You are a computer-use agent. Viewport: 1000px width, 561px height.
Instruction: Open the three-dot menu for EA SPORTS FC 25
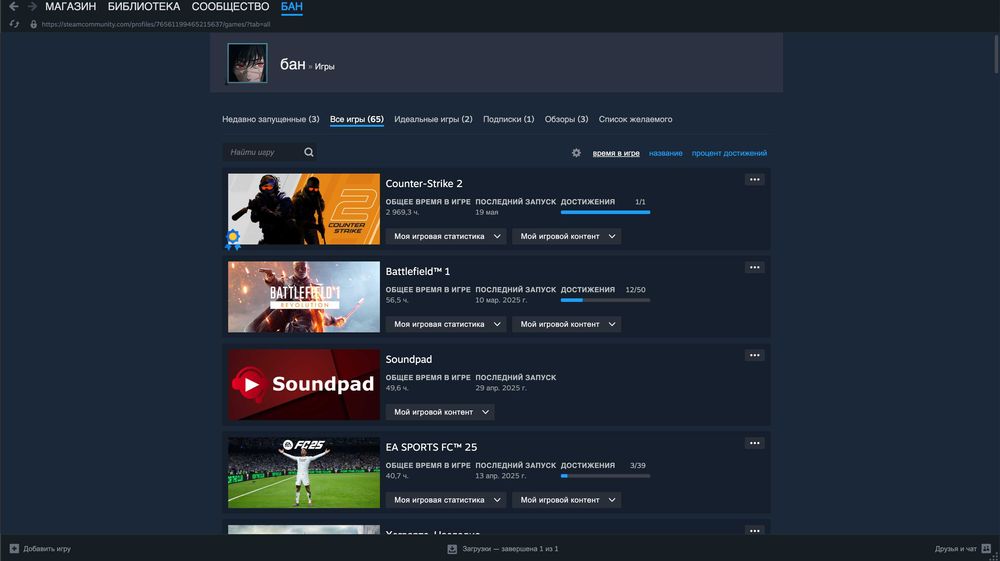click(754, 444)
